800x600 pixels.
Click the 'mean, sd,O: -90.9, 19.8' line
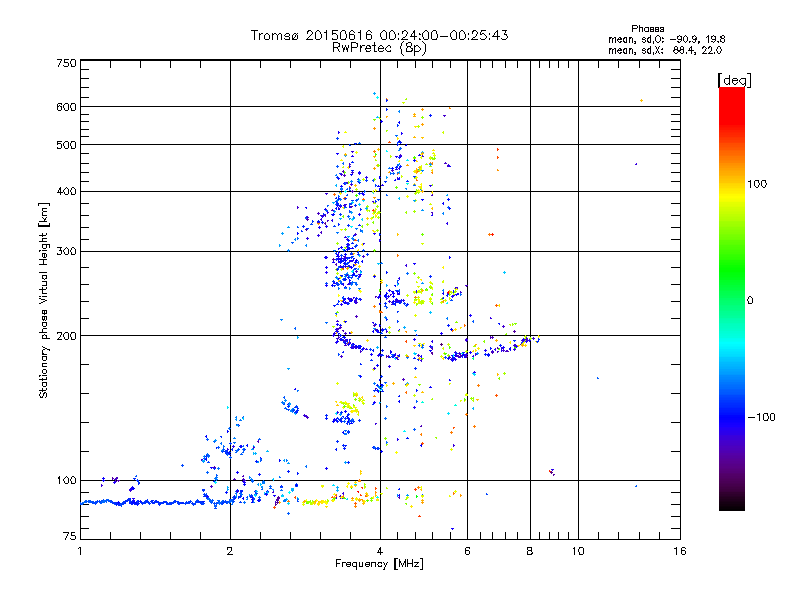(666, 39)
